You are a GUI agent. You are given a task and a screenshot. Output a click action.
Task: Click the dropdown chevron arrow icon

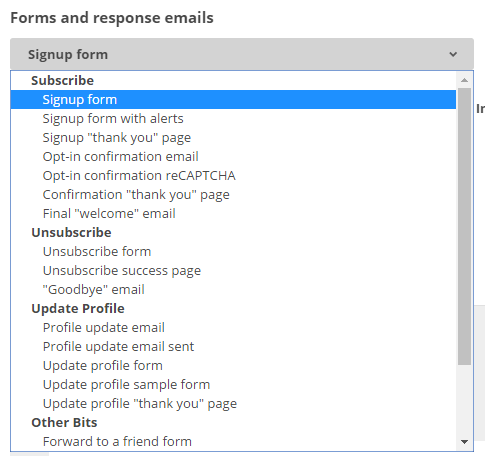pyautogui.click(x=453, y=54)
